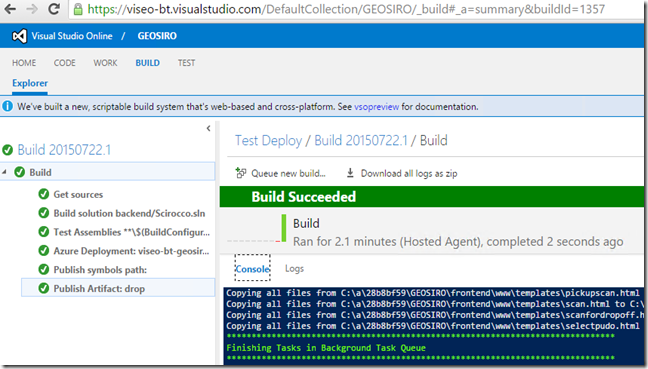Viewport: 648px width, 369px height.
Task: Click green check icon of Test Assemblies
Action: [43, 232]
